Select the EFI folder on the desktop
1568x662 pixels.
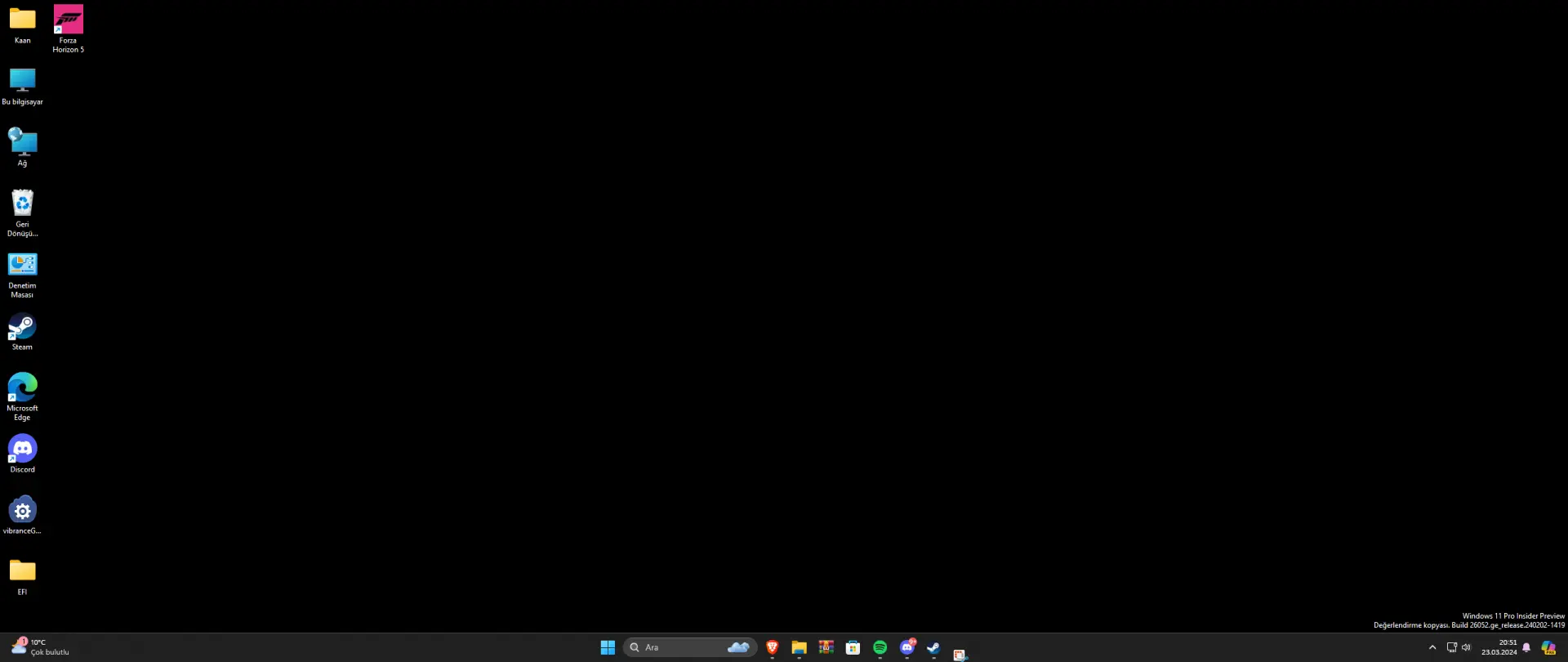tap(22, 577)
